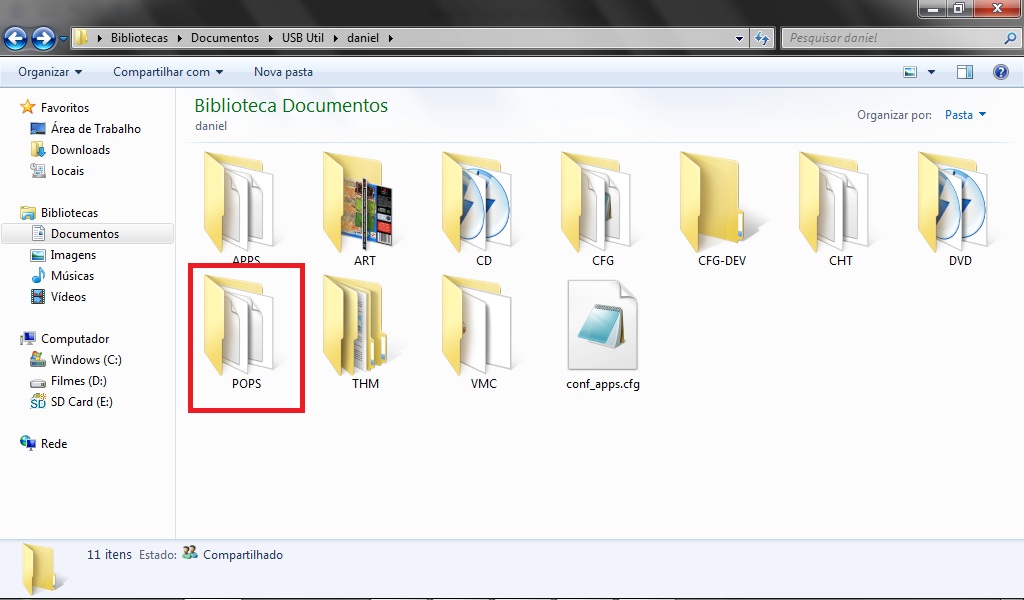The image size is (1024, 600).
Task: Open the ART folder
Action: [364, 205]
